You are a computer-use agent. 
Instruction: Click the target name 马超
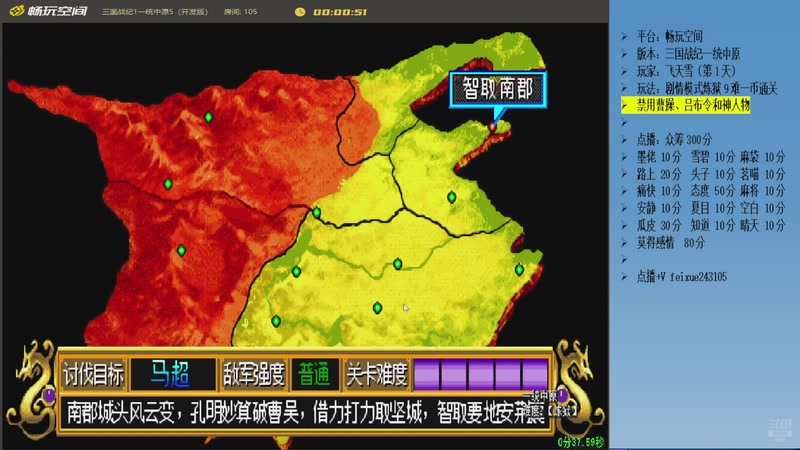pos(170,374)
